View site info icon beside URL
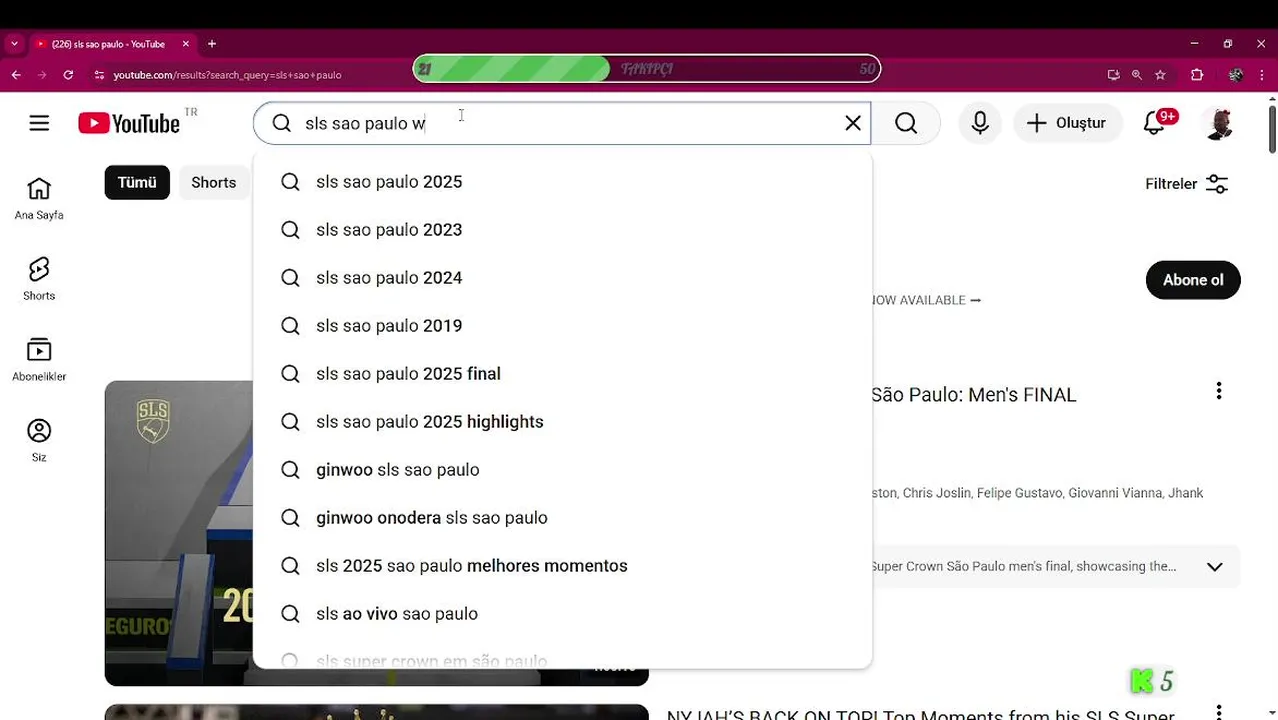Screen dimensions: 1278x720 pyautogui.click(x=98, y=75)
